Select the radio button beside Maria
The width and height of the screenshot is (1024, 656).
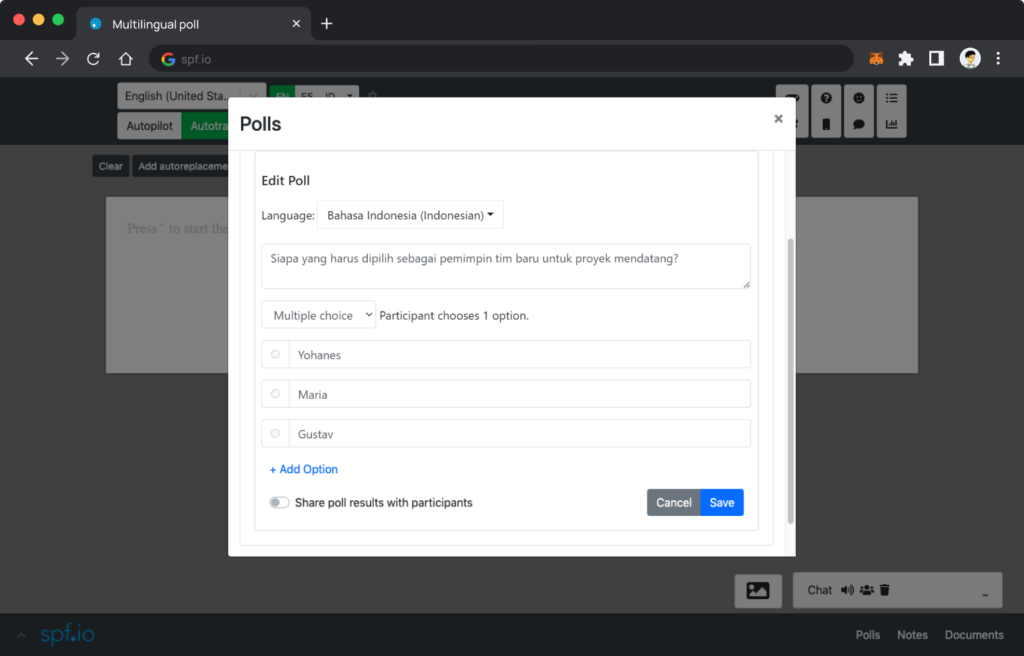pyautogui.click(x=276, y=394)
